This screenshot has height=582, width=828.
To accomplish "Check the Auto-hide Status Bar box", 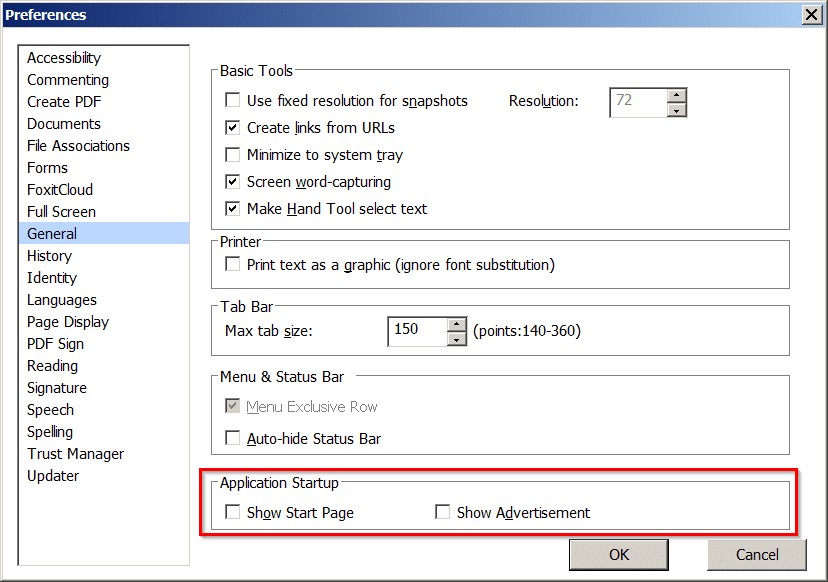I will click(x=233, y=439).
